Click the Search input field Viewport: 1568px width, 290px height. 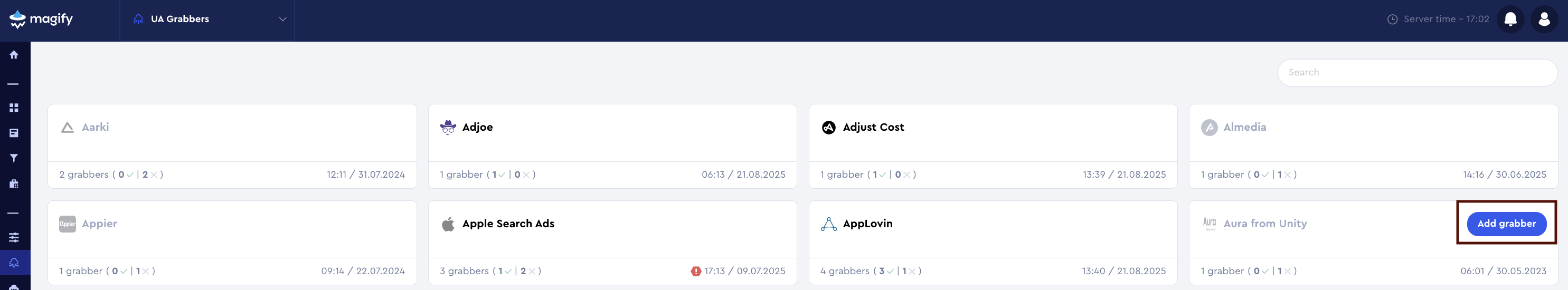coord(1416,72)
